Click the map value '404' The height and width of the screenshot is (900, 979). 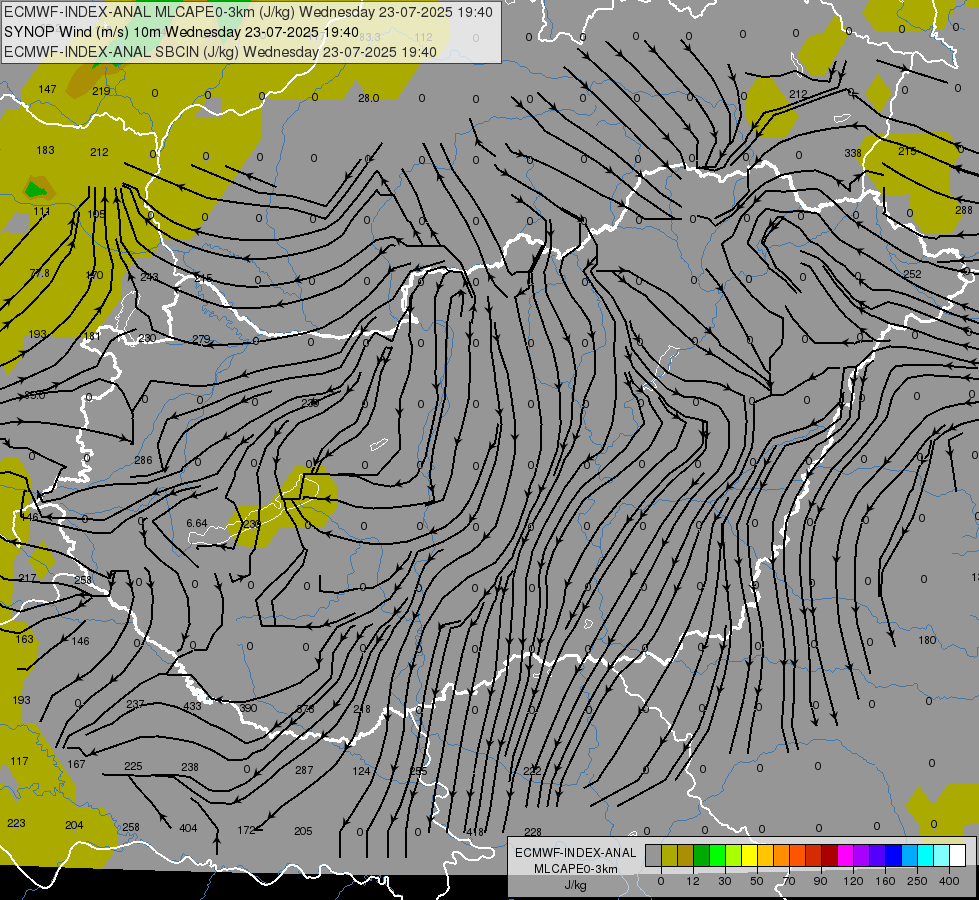tap(188, 828)
